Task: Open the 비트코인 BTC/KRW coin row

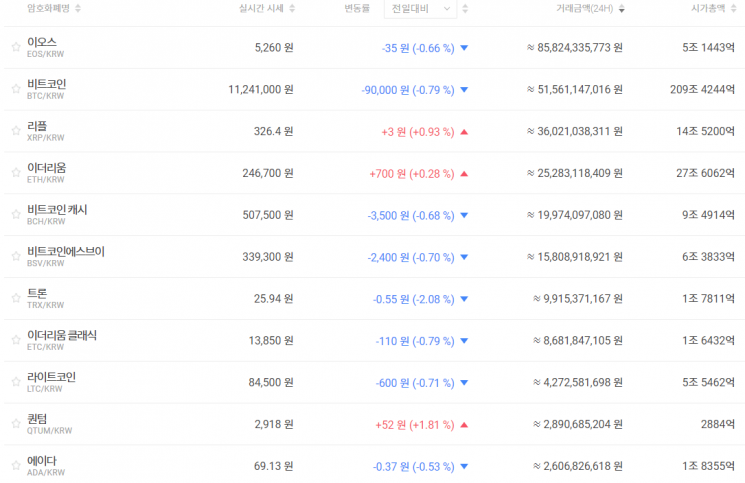Action: click(x=372, y=89)
